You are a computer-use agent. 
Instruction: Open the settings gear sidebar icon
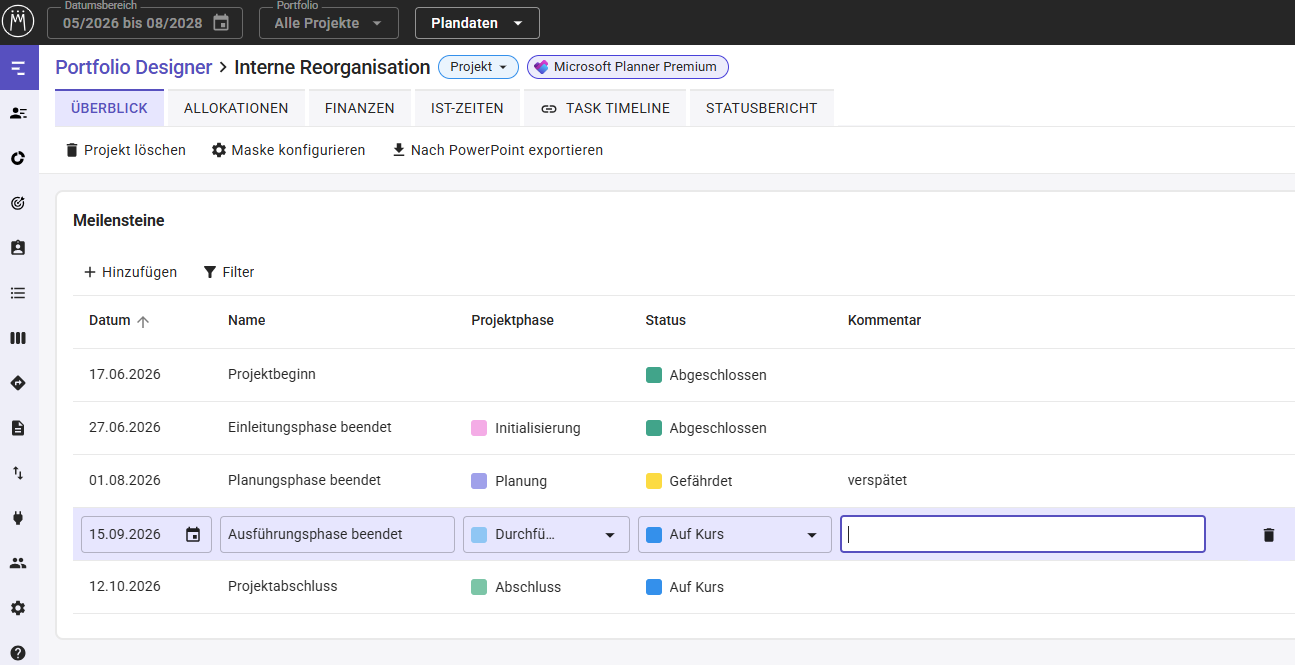pyautogui.click(x=18, y=608)
